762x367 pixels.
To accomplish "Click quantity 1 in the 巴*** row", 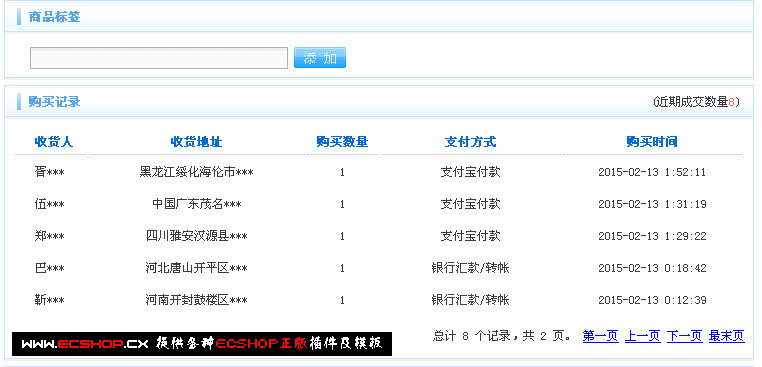I will [342, 268].
